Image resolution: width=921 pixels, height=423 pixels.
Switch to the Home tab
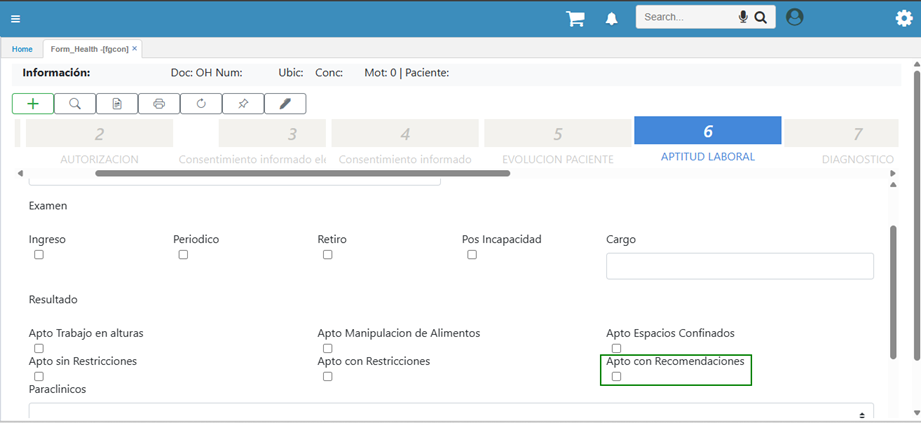pos(22,49)
